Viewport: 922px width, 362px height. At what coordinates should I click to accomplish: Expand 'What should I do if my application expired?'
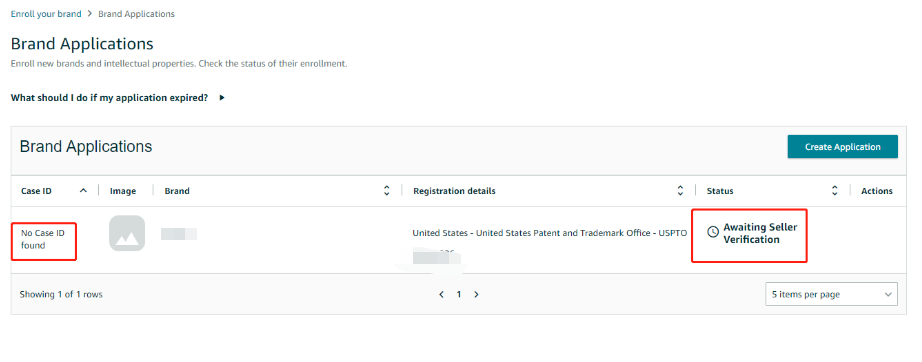click(x=118, y=98)
